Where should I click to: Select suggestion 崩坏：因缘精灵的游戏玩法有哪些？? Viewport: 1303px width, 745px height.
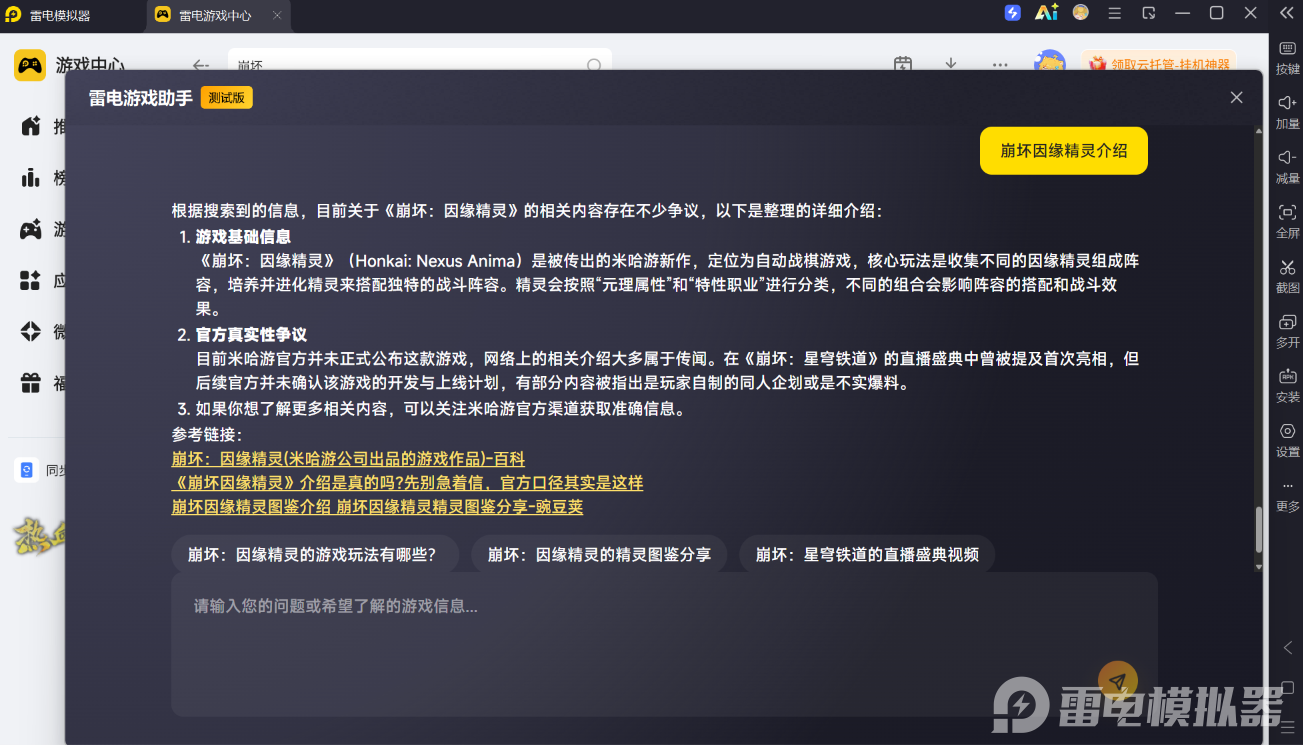pyautogui.click(x=315, y=554)
